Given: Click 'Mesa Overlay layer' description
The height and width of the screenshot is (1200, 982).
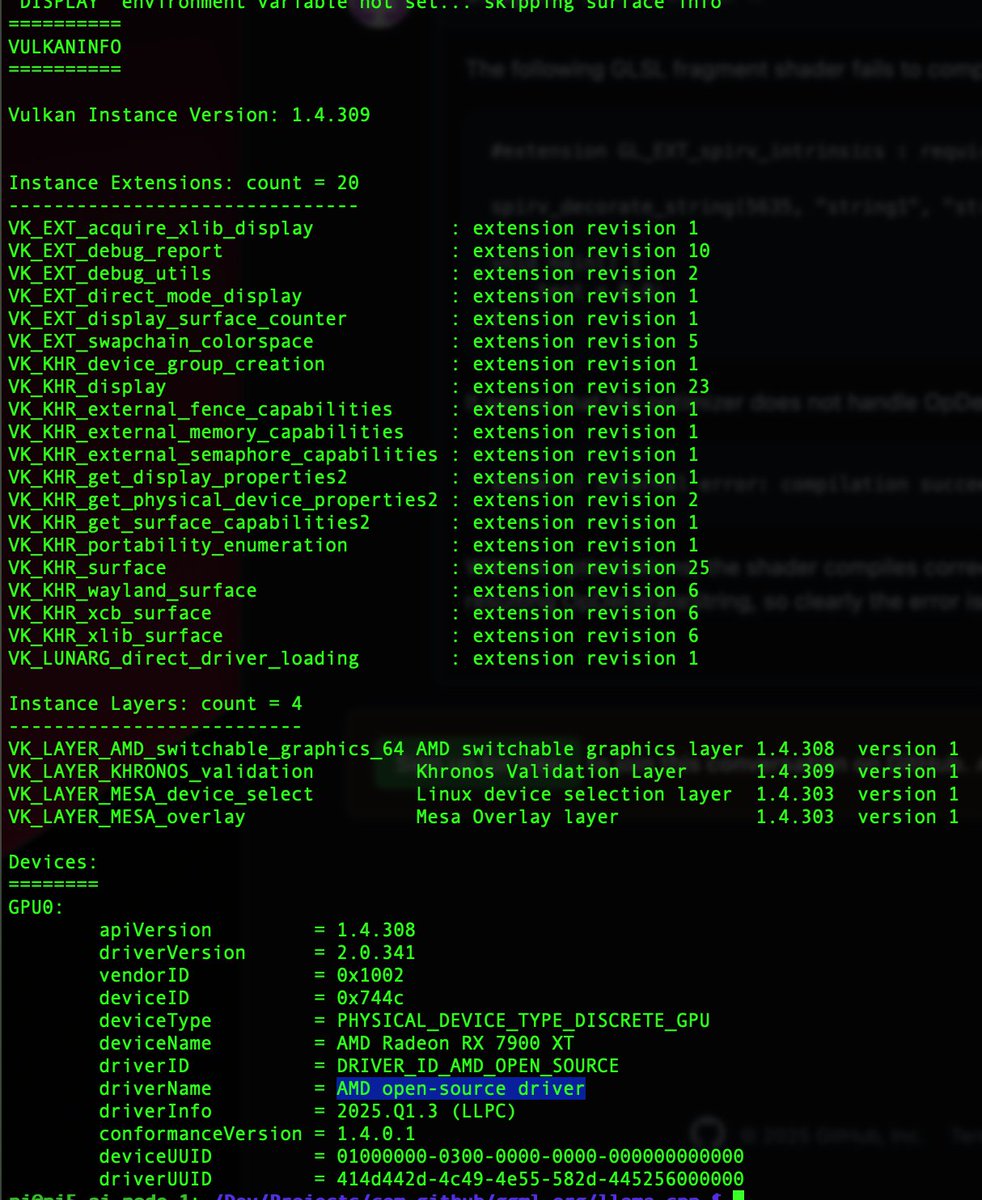Looking at the screenshot, I should 518,817.
